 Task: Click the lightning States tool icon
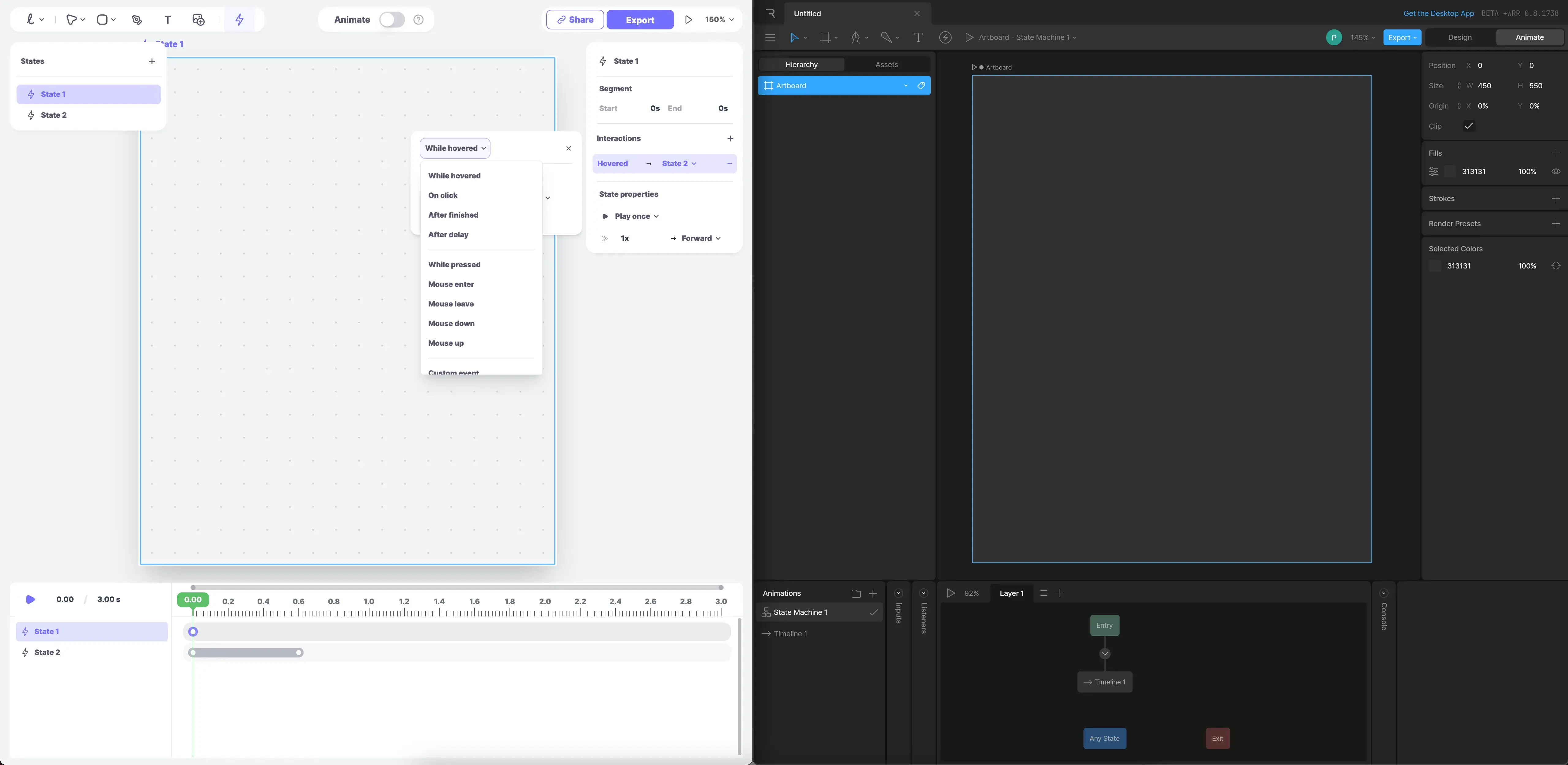tap(240, 20)
